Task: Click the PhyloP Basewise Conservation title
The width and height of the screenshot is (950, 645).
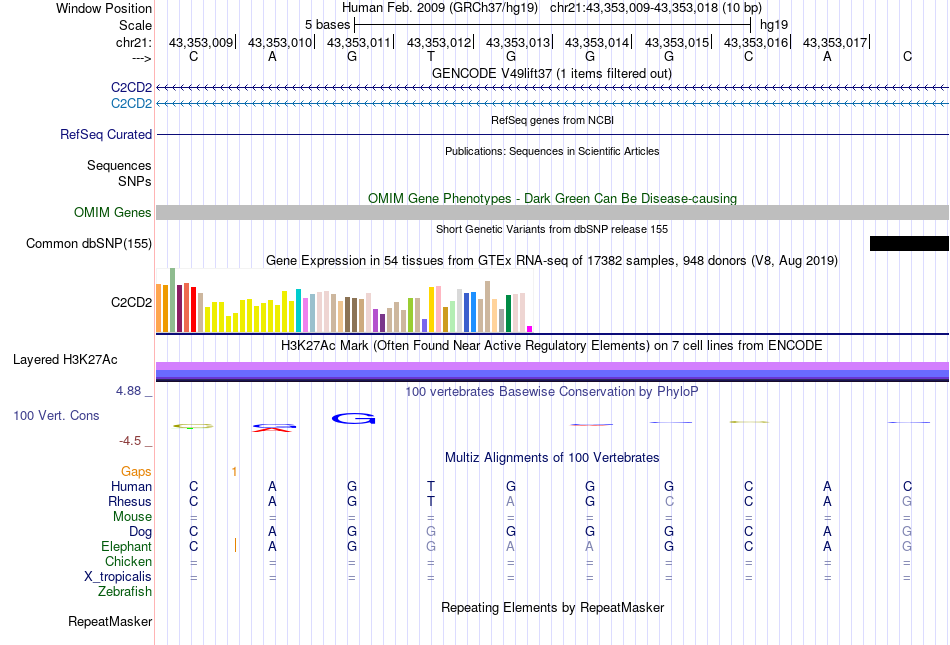Action: (552, 391)
